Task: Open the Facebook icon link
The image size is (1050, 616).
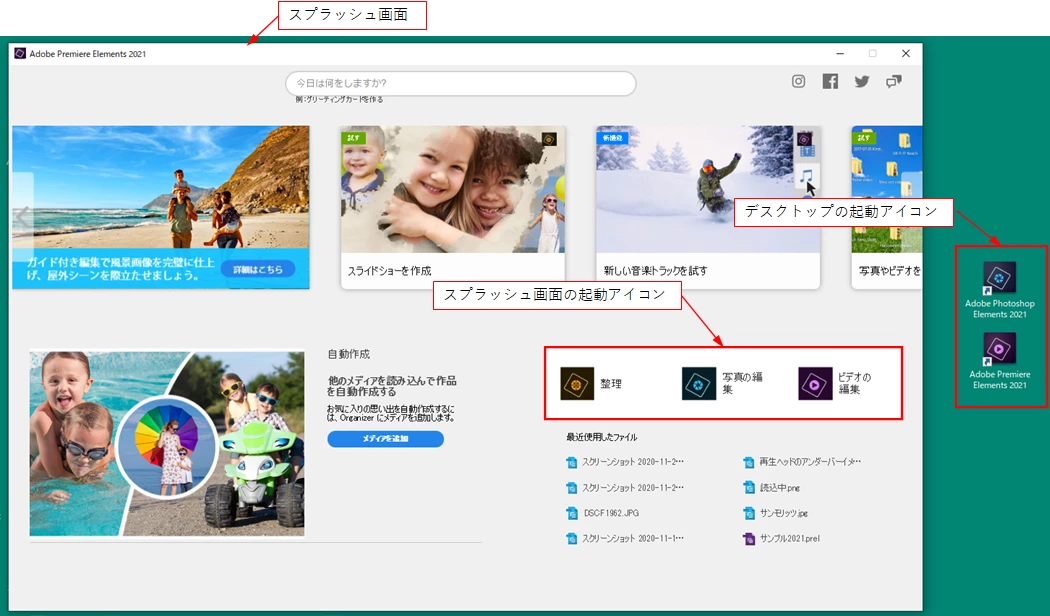Action: (x=830, y=82)
